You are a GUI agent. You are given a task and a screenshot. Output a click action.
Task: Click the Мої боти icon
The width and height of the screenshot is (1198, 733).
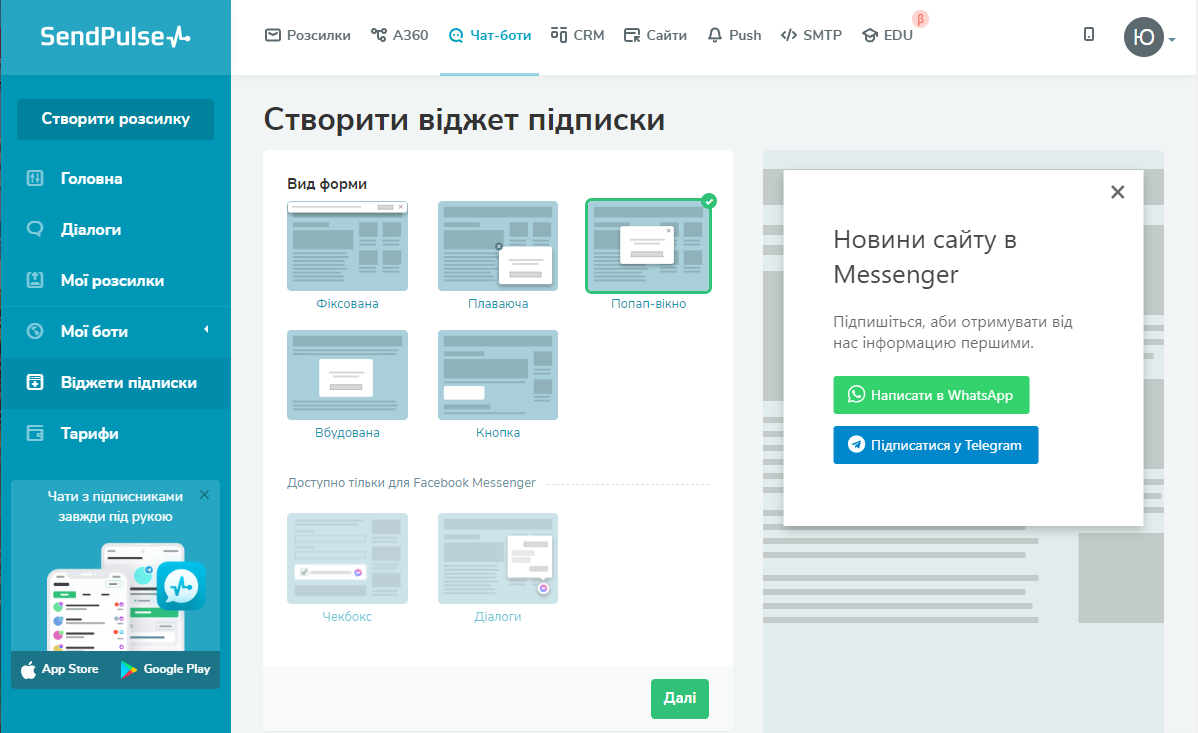[35, 332]
